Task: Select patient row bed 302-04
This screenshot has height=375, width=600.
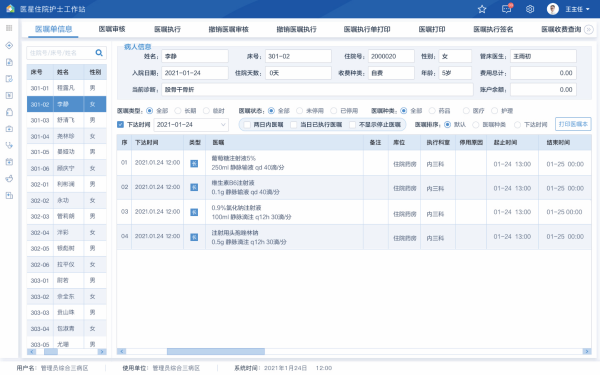Action: [67, 232]
